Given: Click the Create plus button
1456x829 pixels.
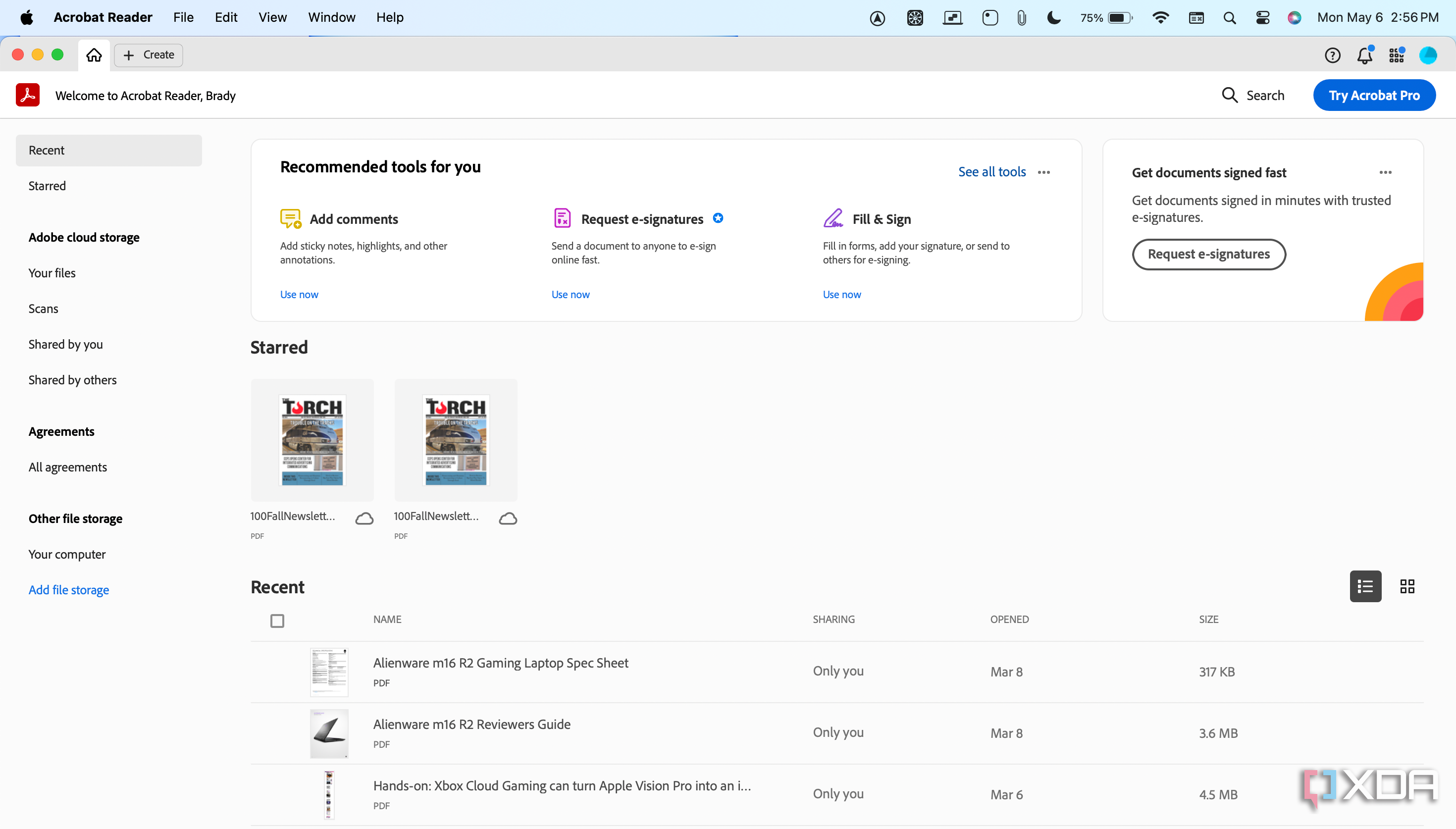Looking at the screenshot, I should coord(149,54).
